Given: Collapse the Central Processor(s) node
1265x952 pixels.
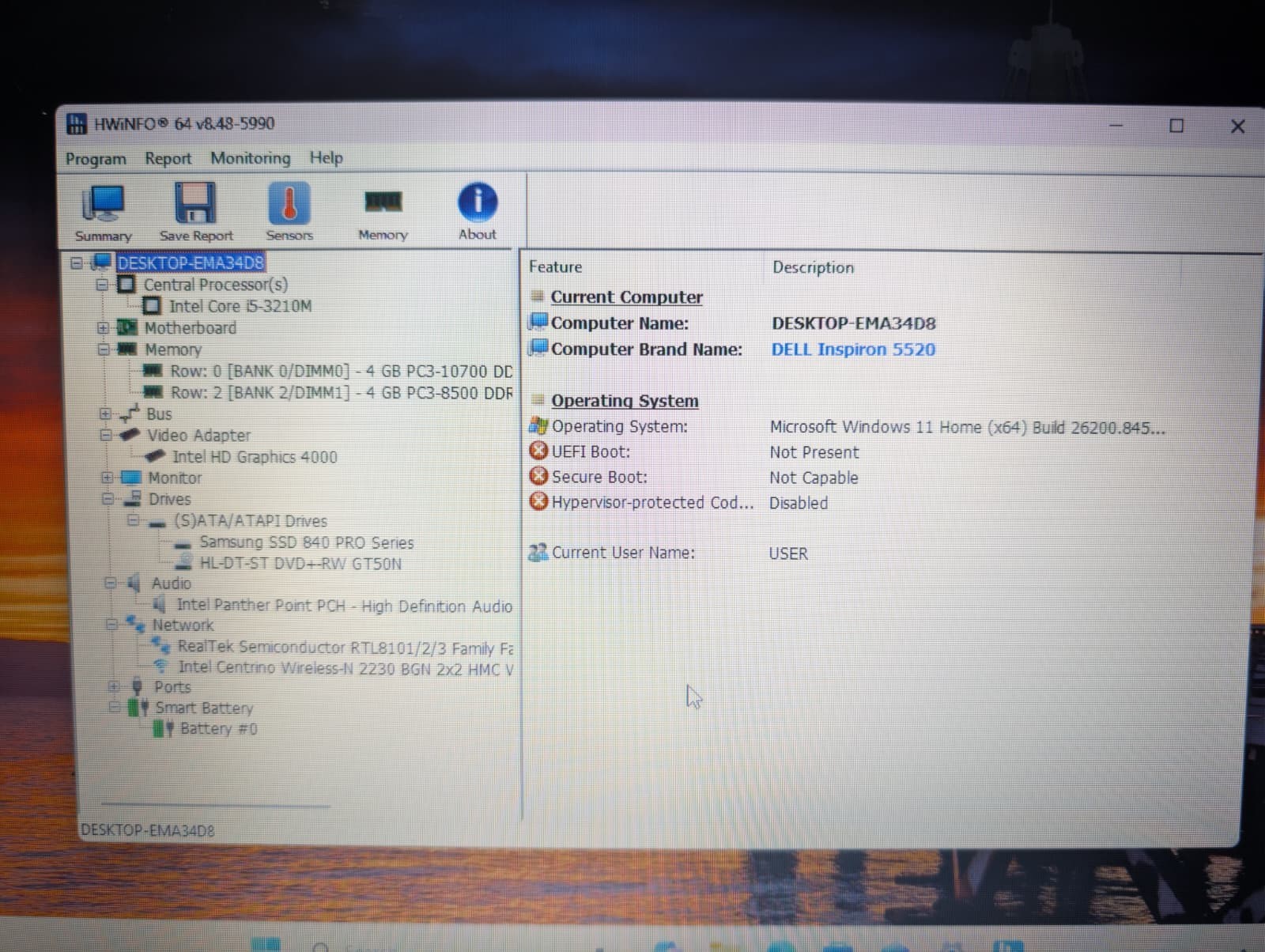Looking at the screenshot, I should tap(101, 285).
